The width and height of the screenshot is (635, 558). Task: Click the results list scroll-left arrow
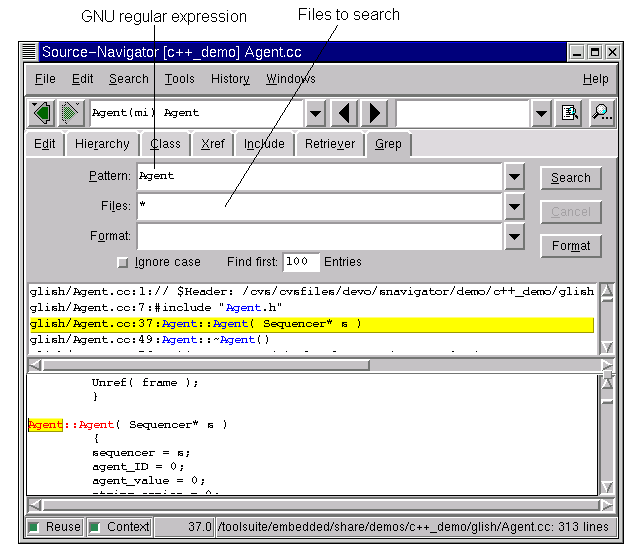tap(35, 365)
